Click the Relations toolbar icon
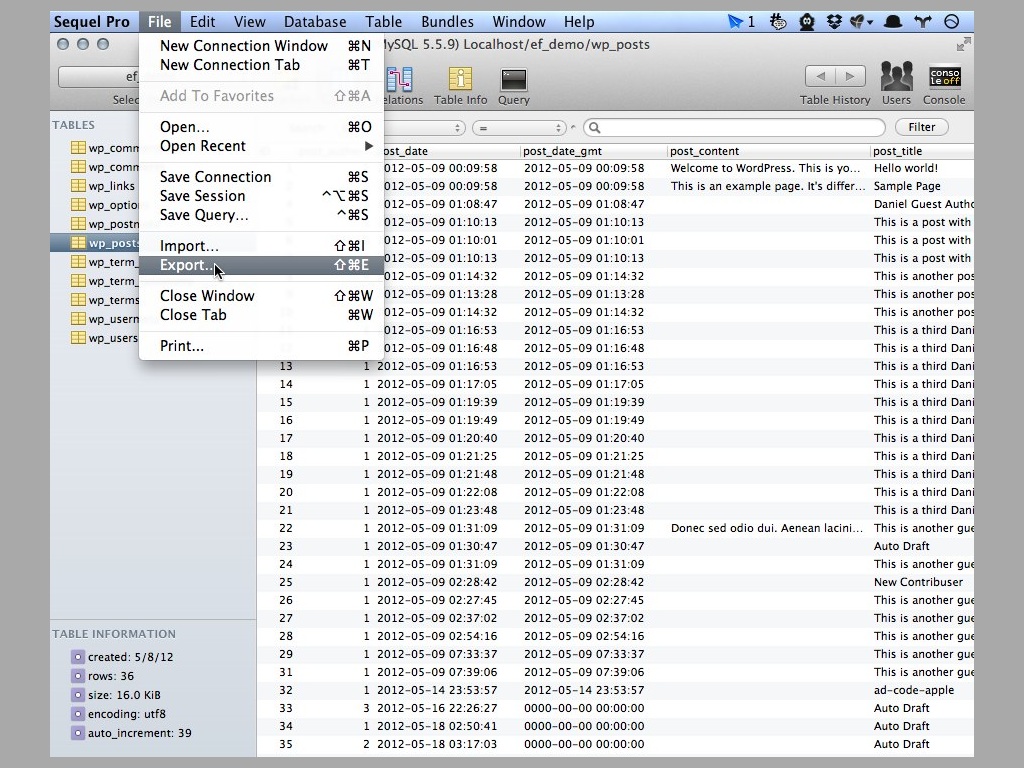This screenshot has height=768, width=1024. pyautogui.click(x=399, y=80)
